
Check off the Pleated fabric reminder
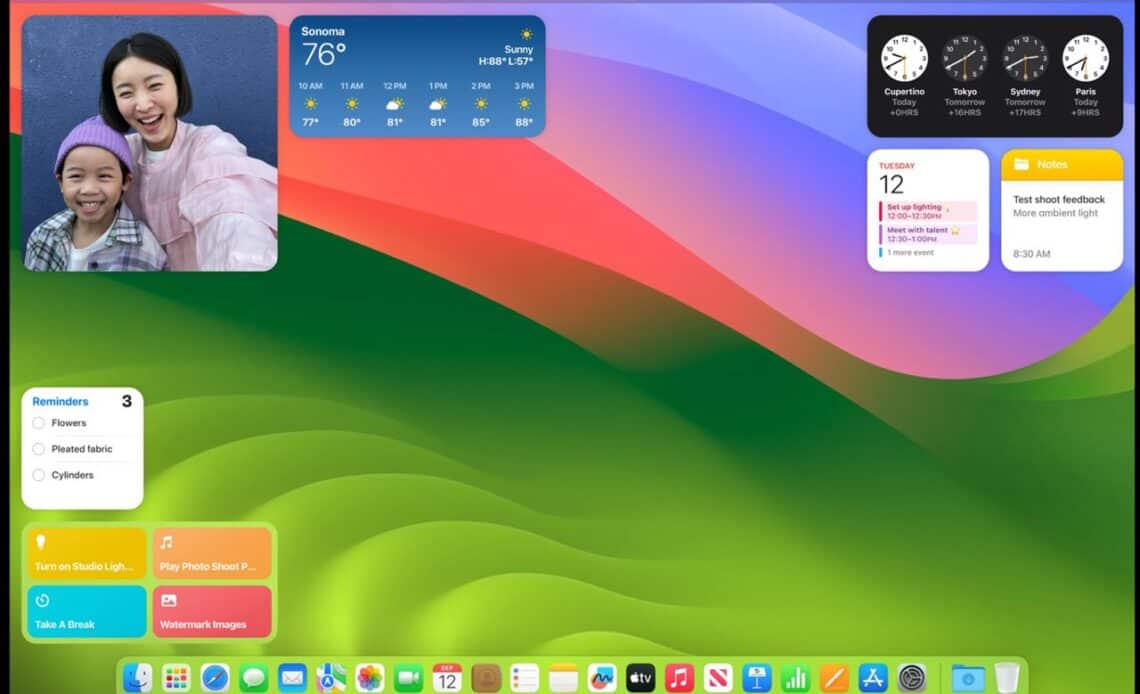point(39,449)
